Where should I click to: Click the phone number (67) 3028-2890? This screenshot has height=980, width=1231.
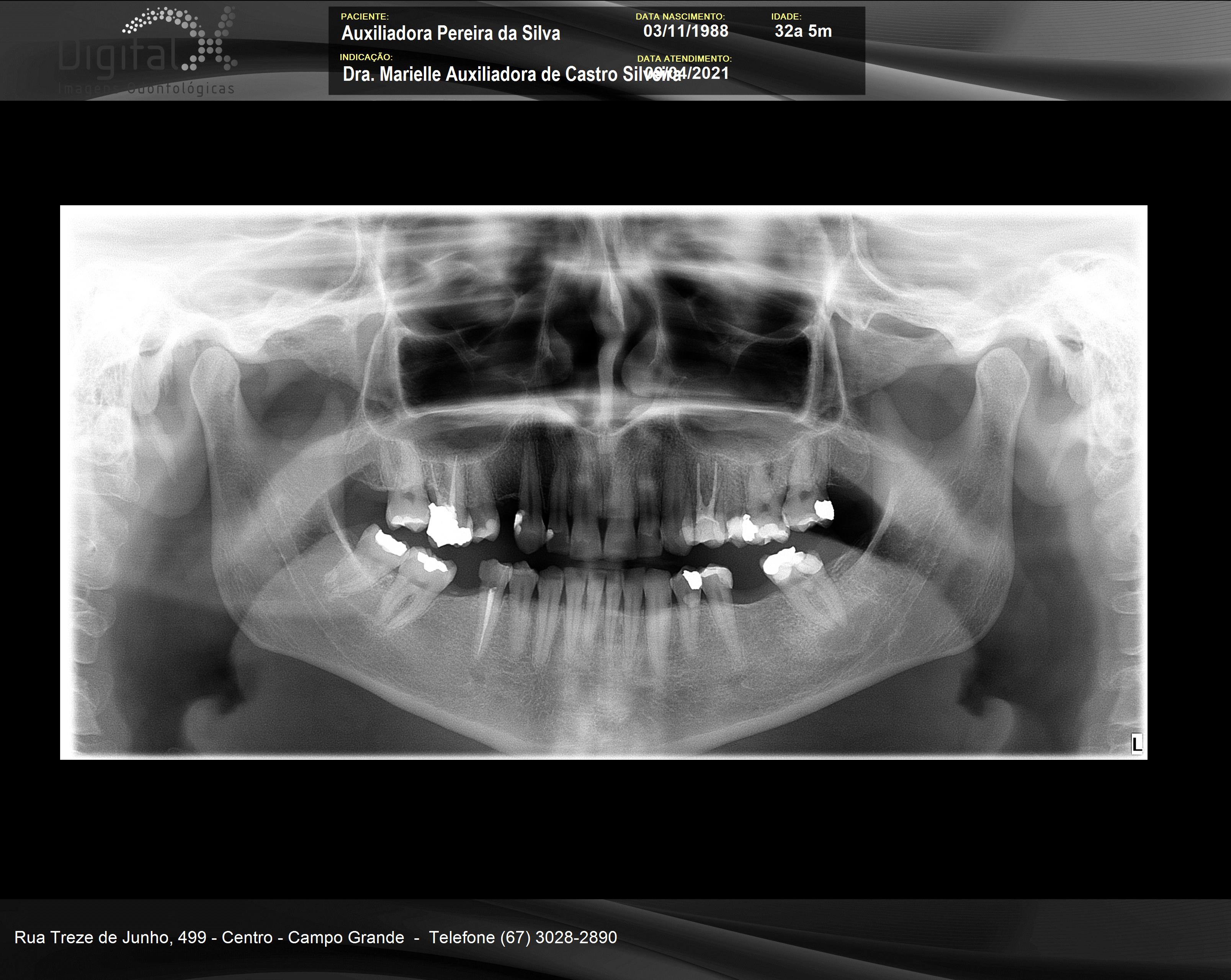tap(558, 937)
